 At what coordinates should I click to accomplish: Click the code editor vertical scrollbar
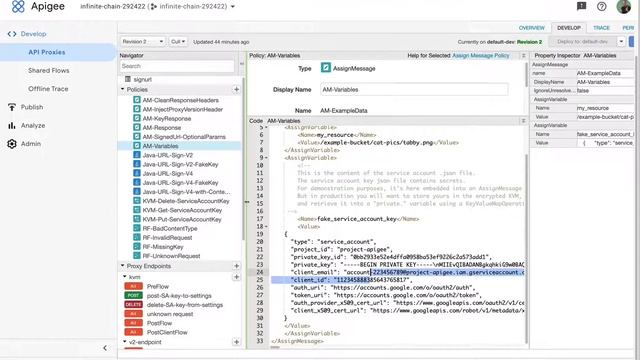(526, 249)
